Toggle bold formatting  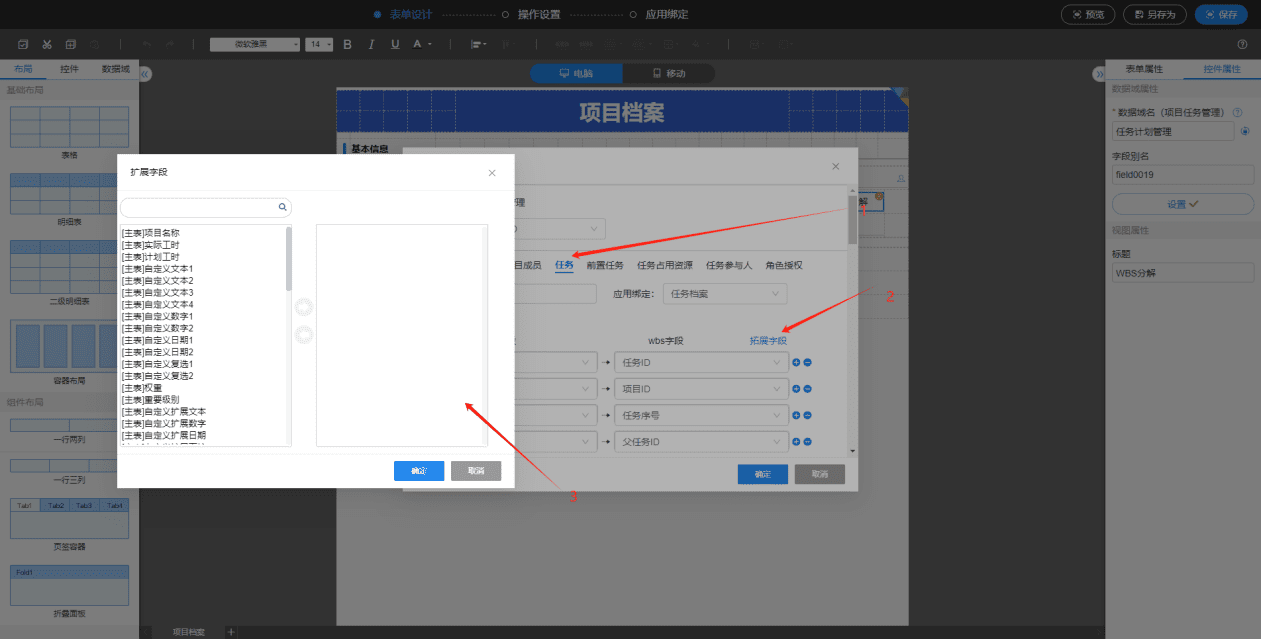[348, 44]
